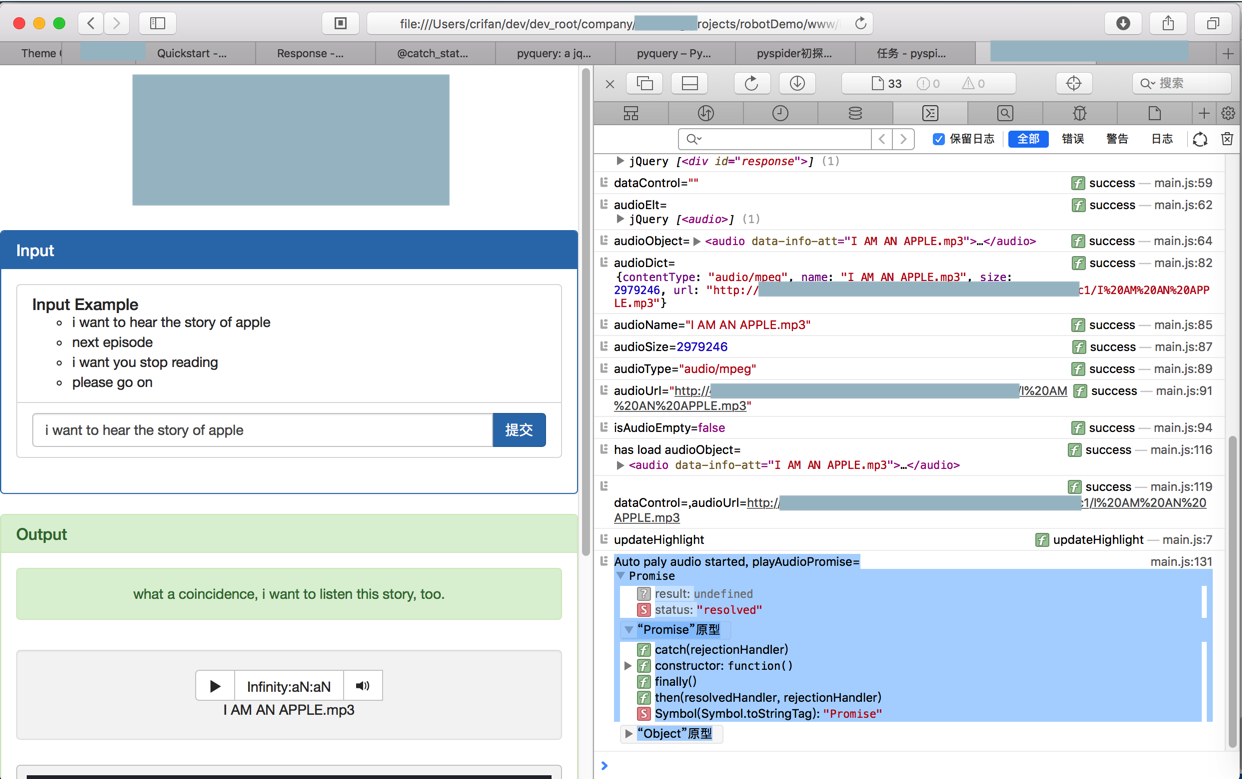Open the Debugger tab with bug icon
Image resolution: width=1242 pixels, height=779 pixels.
(x=1079, y=113)
